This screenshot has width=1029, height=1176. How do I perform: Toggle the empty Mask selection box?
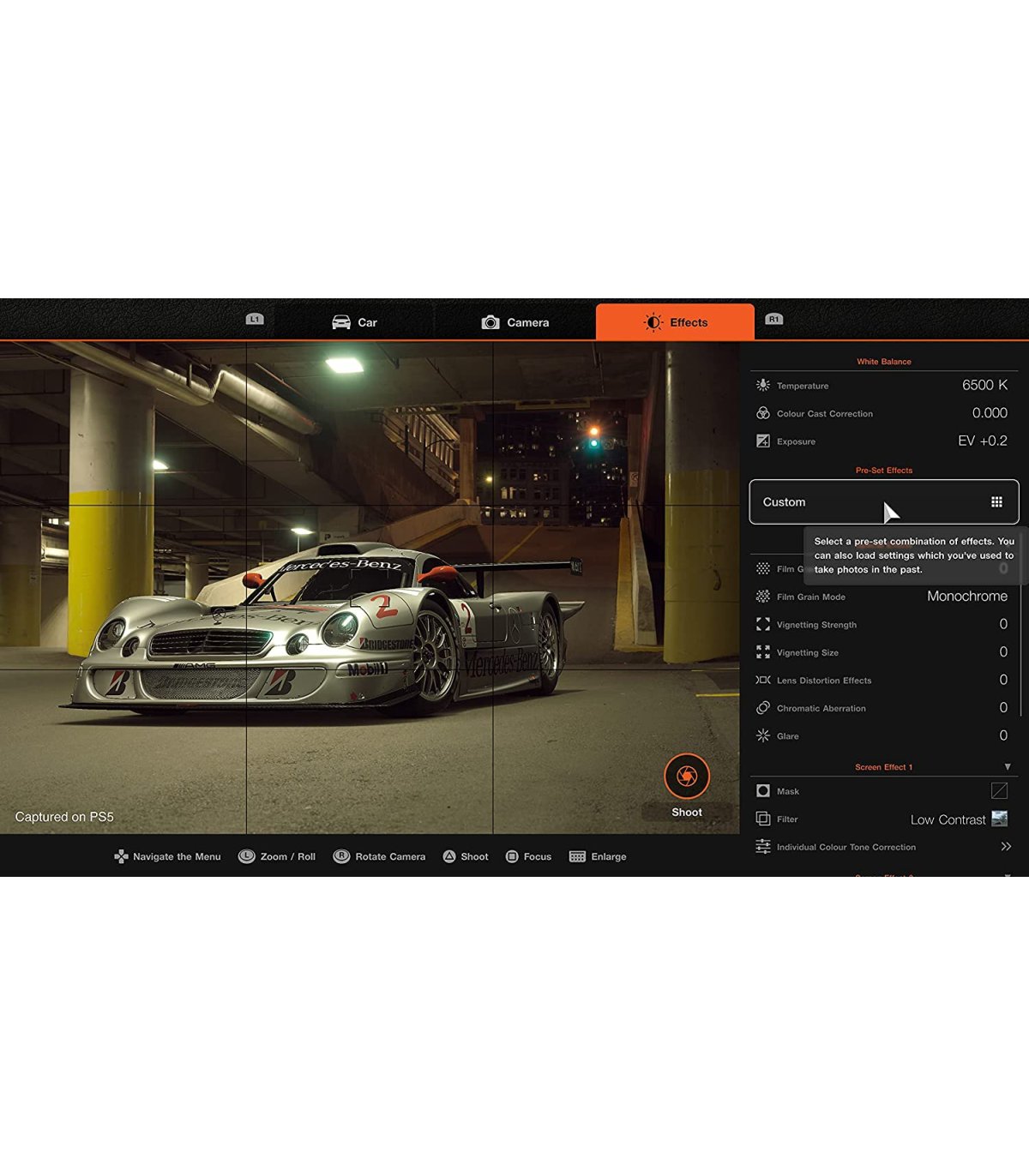[x=1000, y=790]
